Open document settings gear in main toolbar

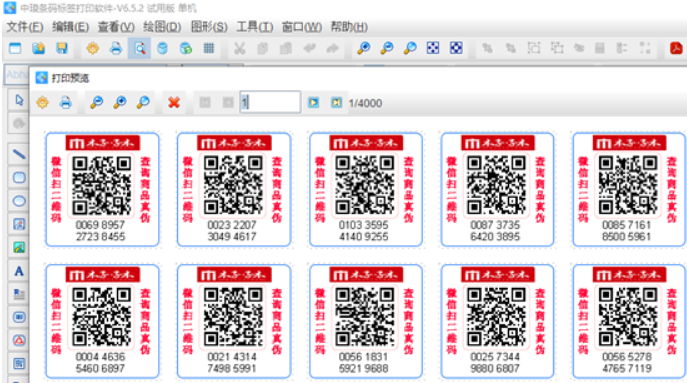pyautogui.click(x=92, y=48)
